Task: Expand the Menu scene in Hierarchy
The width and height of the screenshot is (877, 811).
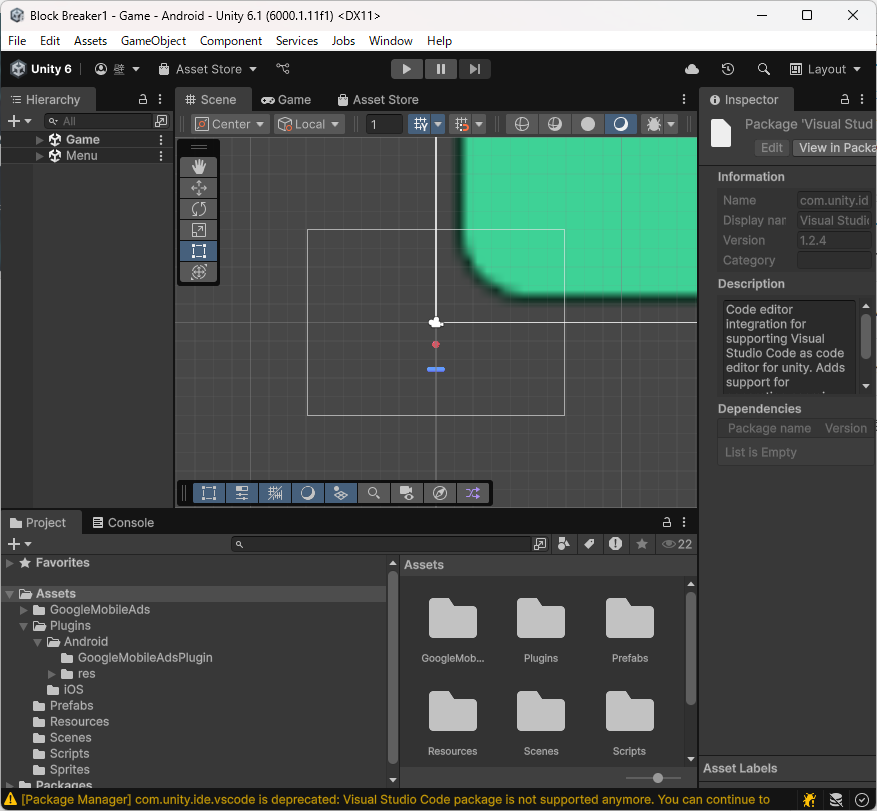Action: pyautogui.click(x=39, y=155)
